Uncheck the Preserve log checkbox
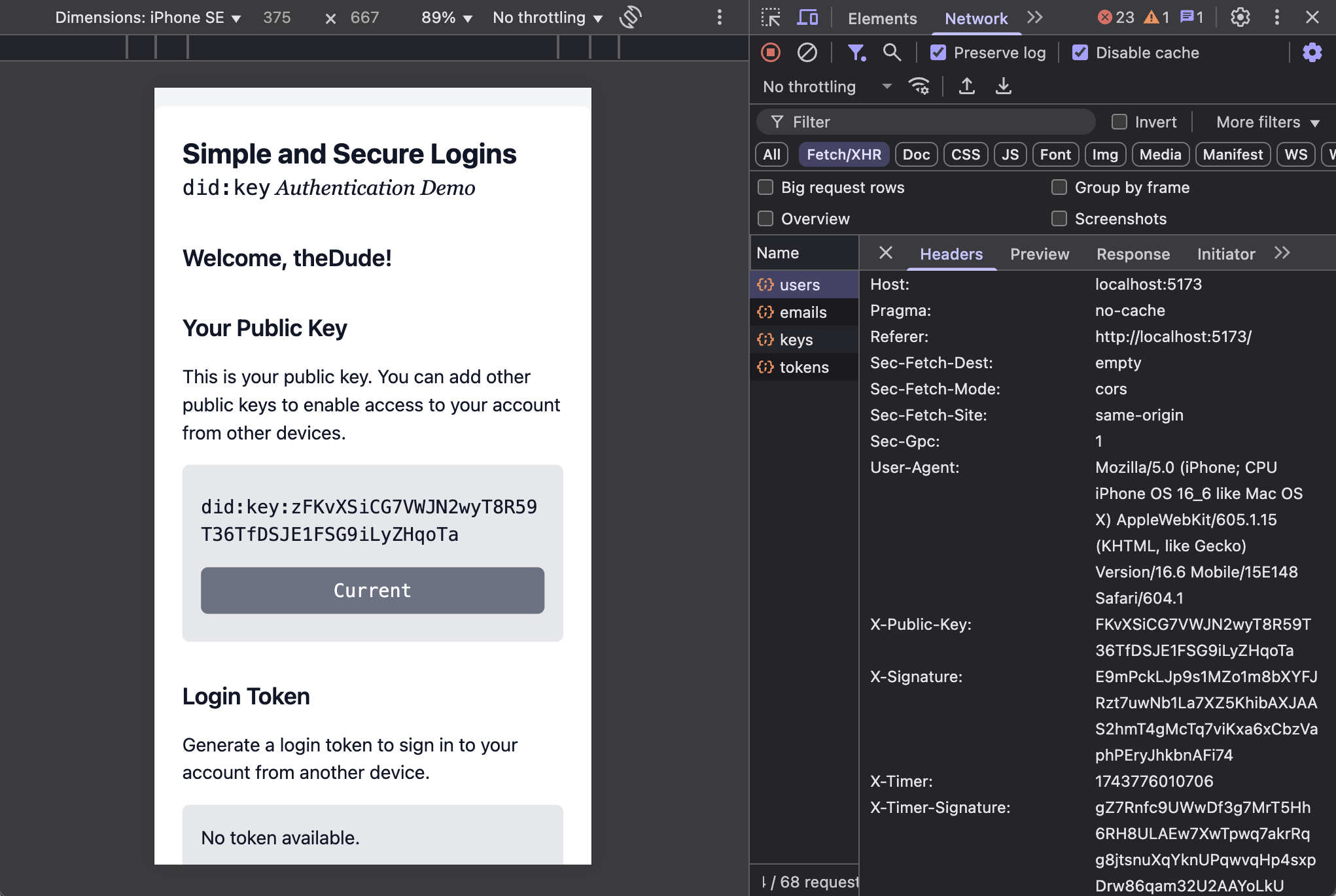Image resolution: width=1336 pixels, height=896 pixels. click(938, 52)
